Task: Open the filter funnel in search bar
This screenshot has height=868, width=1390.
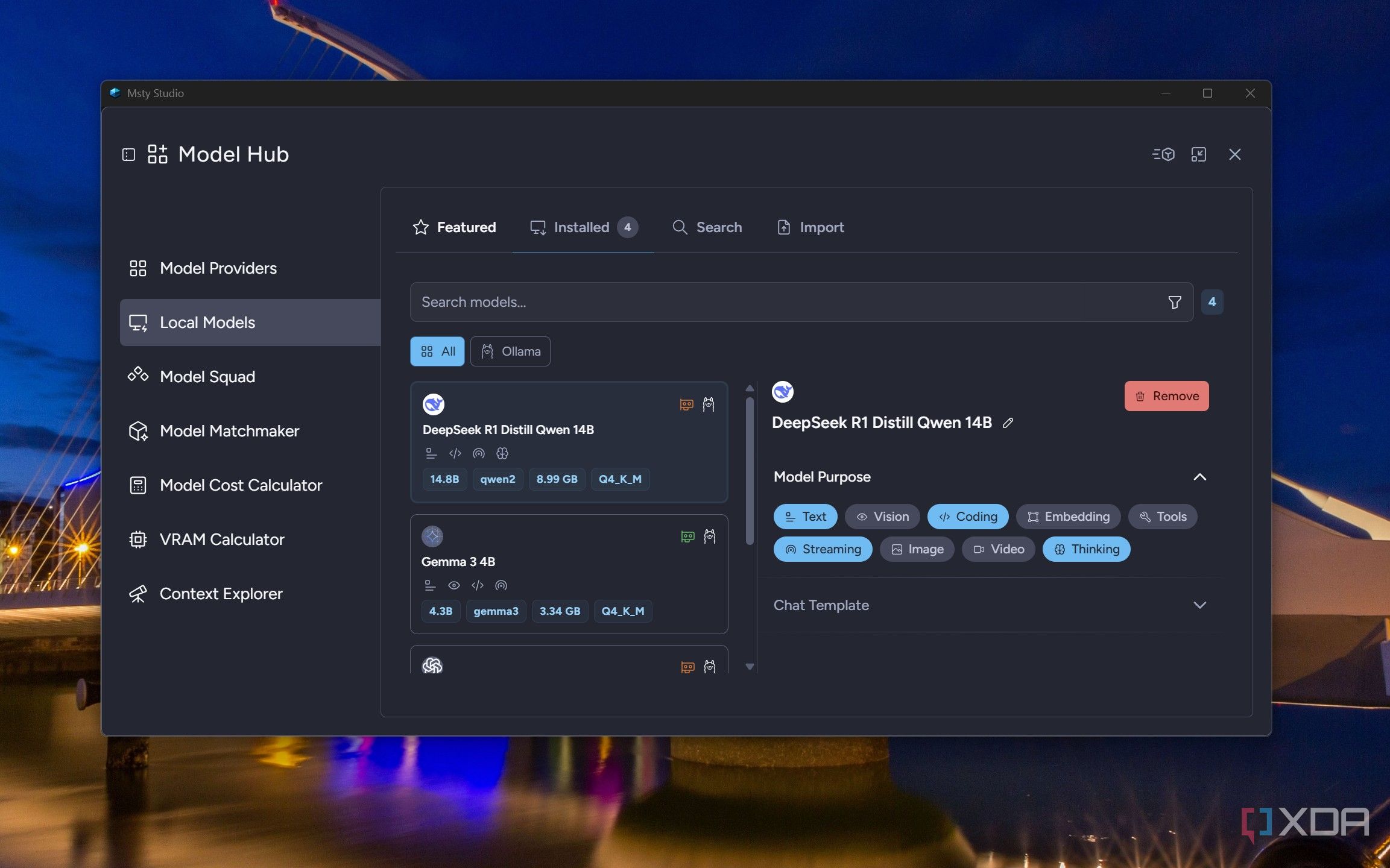Action: pos(1175,302)
